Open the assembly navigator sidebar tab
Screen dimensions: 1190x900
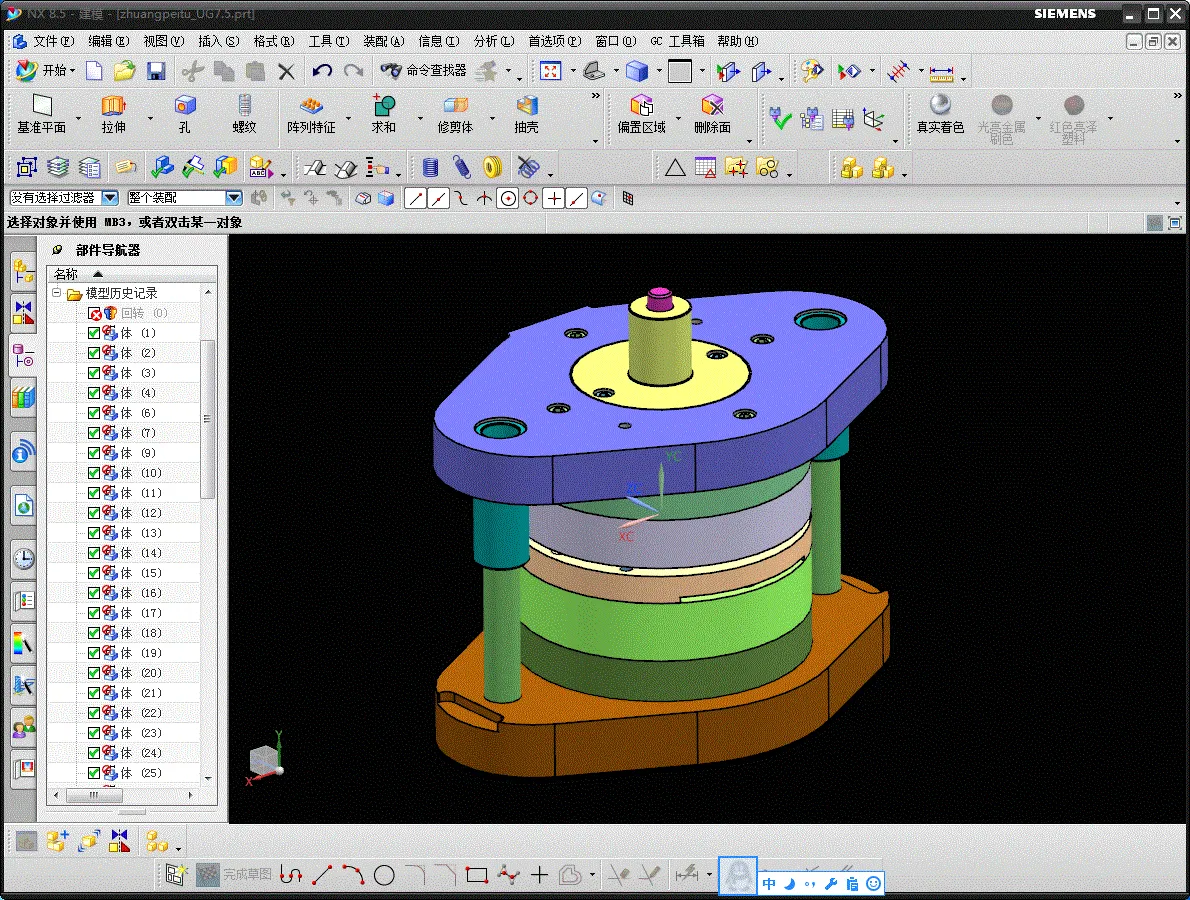pos(24,271)
